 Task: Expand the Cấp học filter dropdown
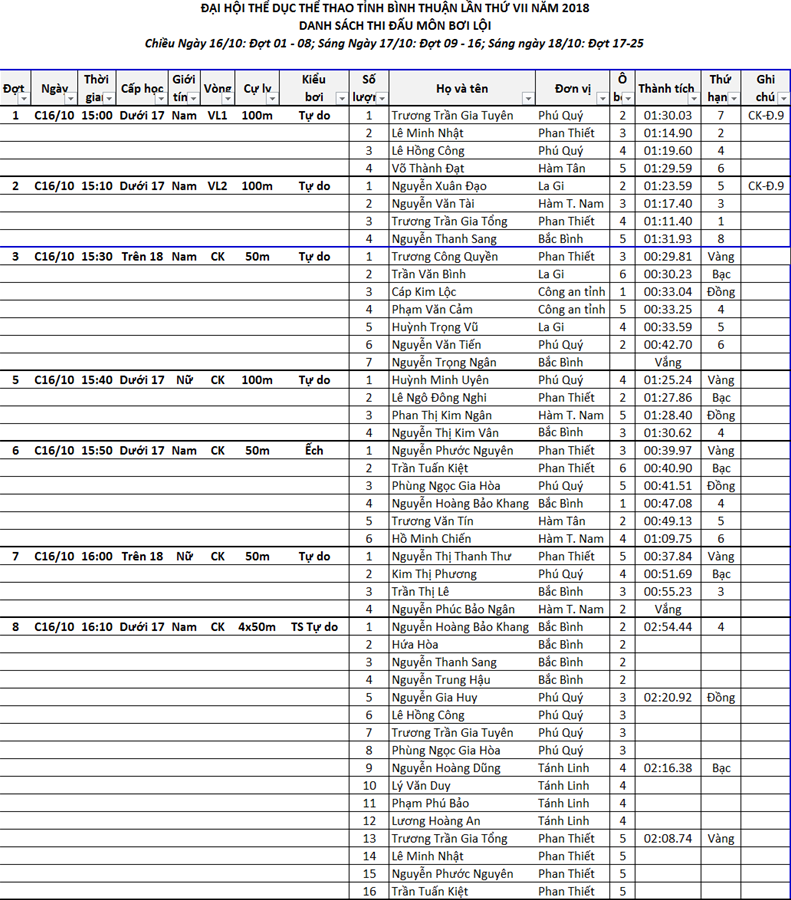pyautogui.click(x=160, y=99)
